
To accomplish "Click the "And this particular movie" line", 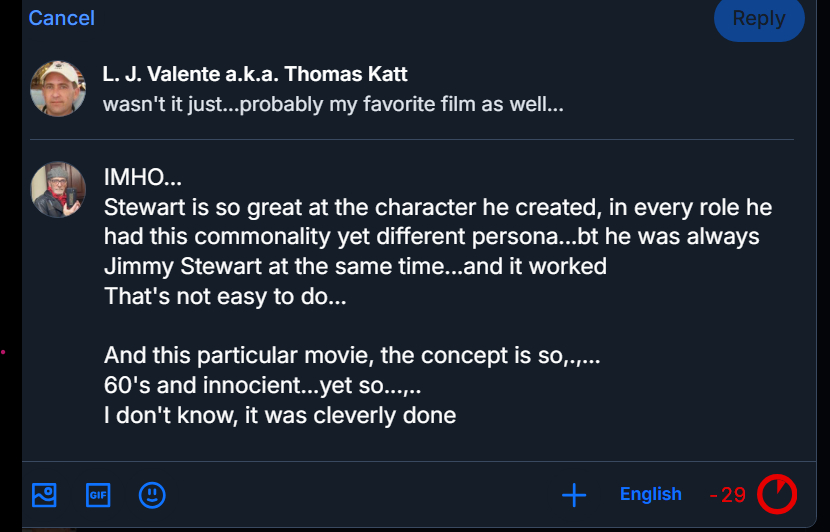I will [350, 355].
